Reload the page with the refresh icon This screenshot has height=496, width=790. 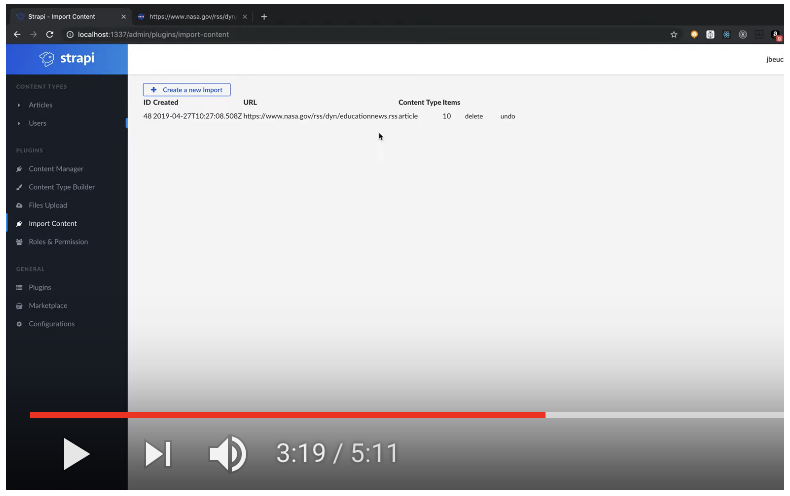tap(49, 34)
